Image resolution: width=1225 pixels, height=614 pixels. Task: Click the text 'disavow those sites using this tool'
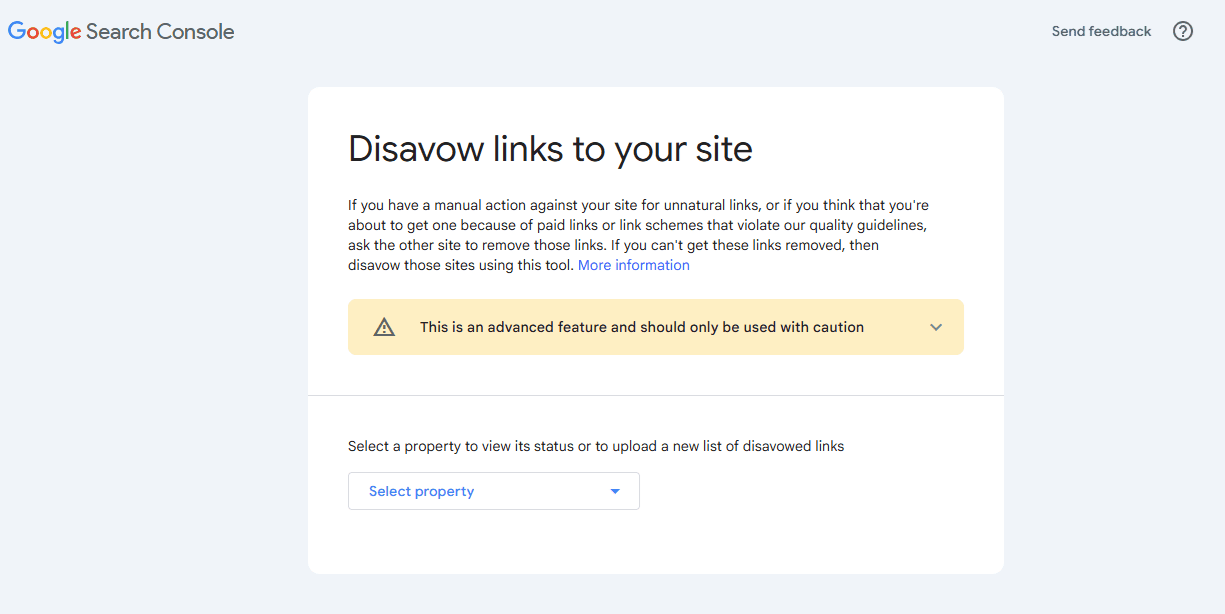tap(461, 265)
